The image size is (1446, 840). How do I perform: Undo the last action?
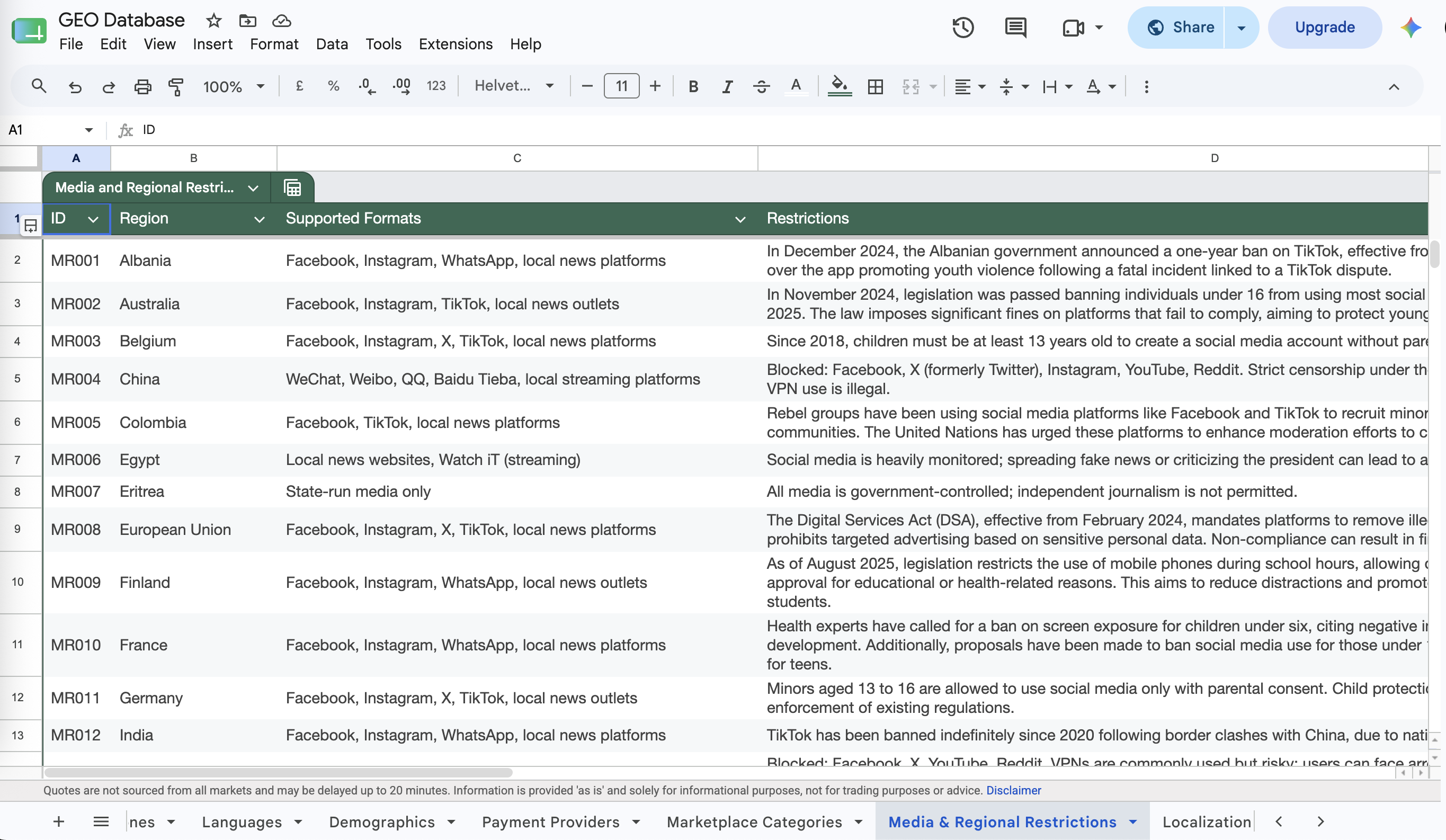tap(75, 87)
